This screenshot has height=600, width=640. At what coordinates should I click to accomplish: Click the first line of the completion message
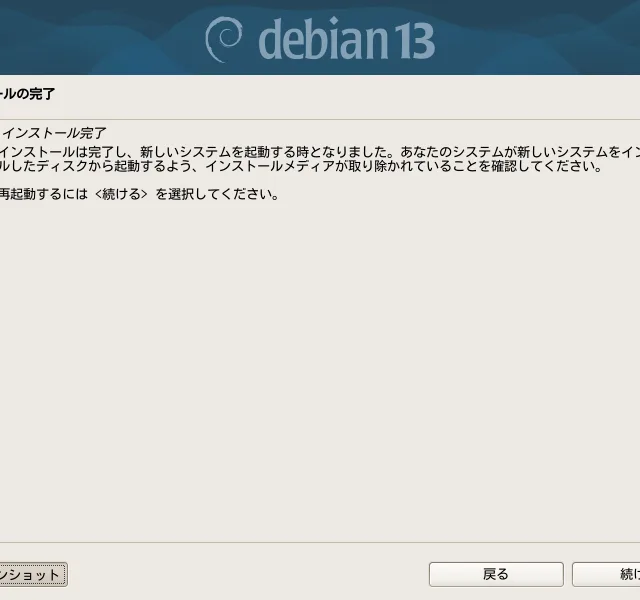pos(320,152)
